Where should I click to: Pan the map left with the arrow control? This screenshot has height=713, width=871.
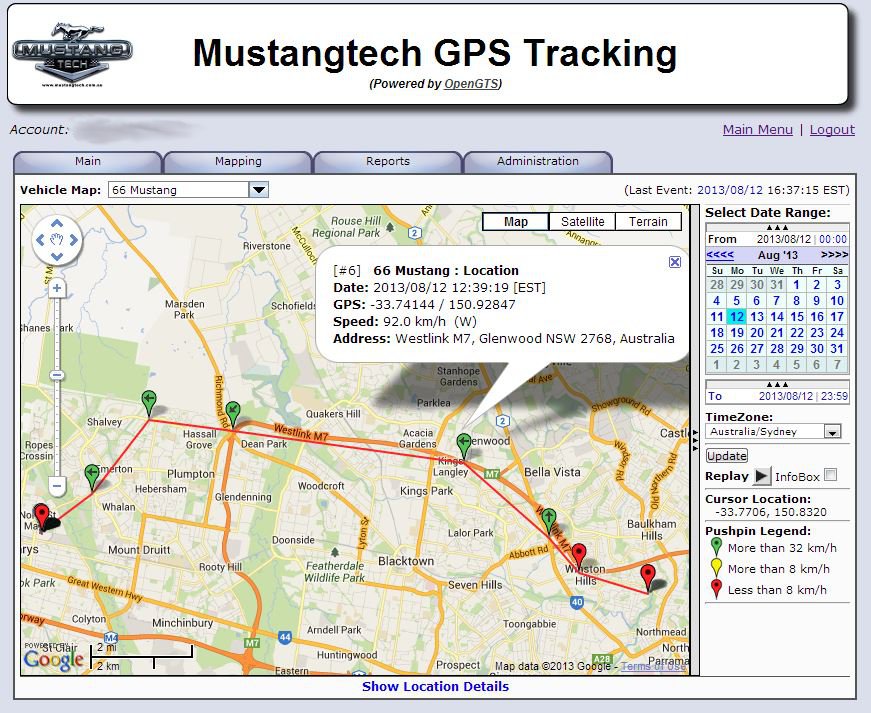pos(40,240)
